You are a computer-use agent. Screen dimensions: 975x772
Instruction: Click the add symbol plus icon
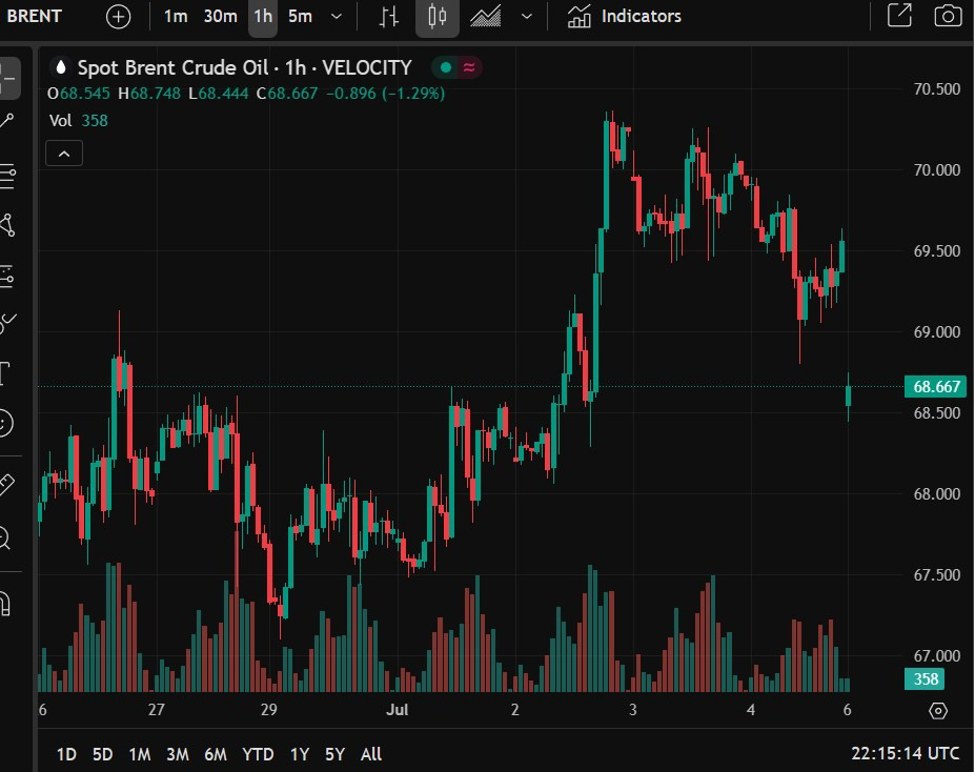118,16
